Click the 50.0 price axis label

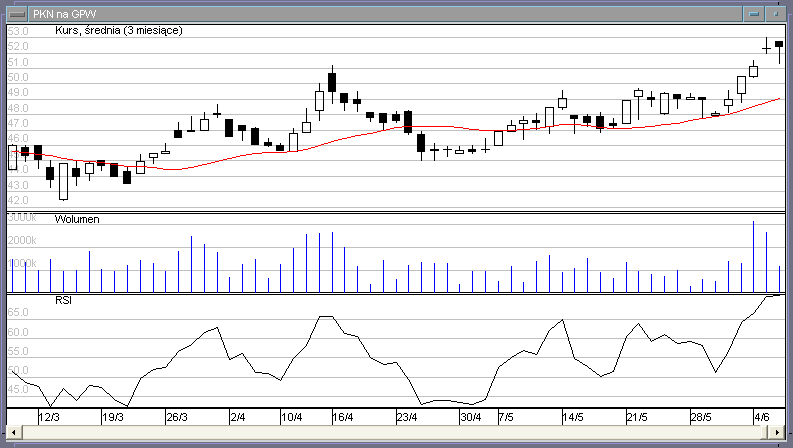click(x=18, y=77)
